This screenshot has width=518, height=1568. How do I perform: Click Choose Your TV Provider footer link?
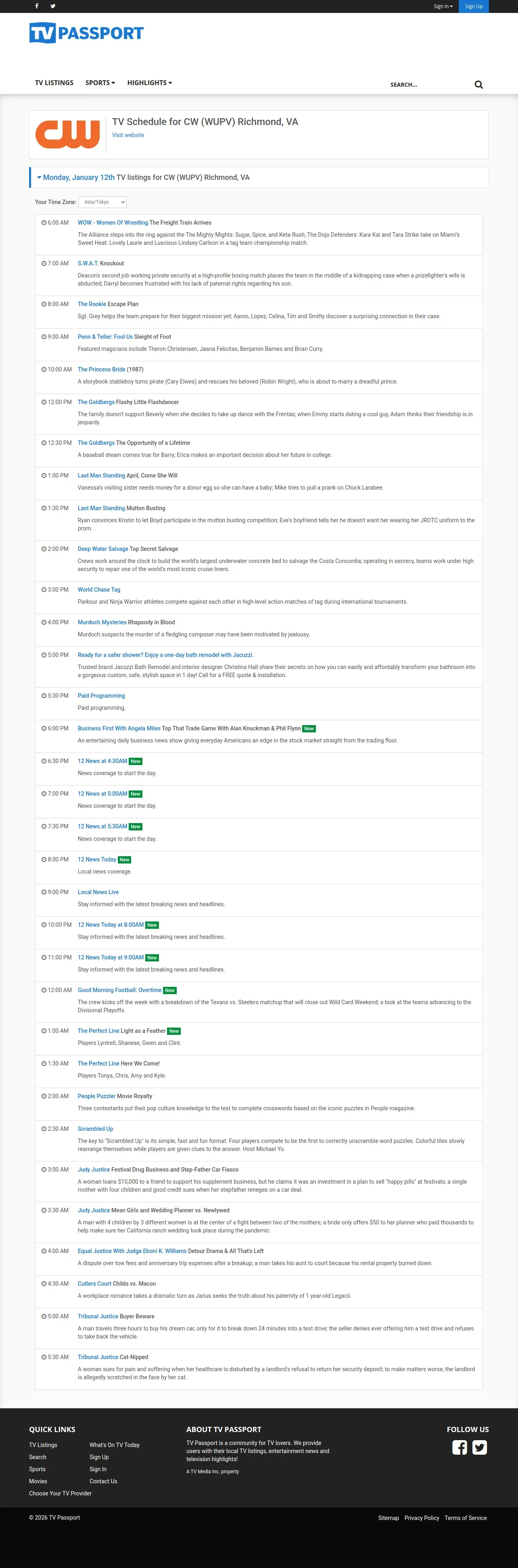(x=60, y=1494)
